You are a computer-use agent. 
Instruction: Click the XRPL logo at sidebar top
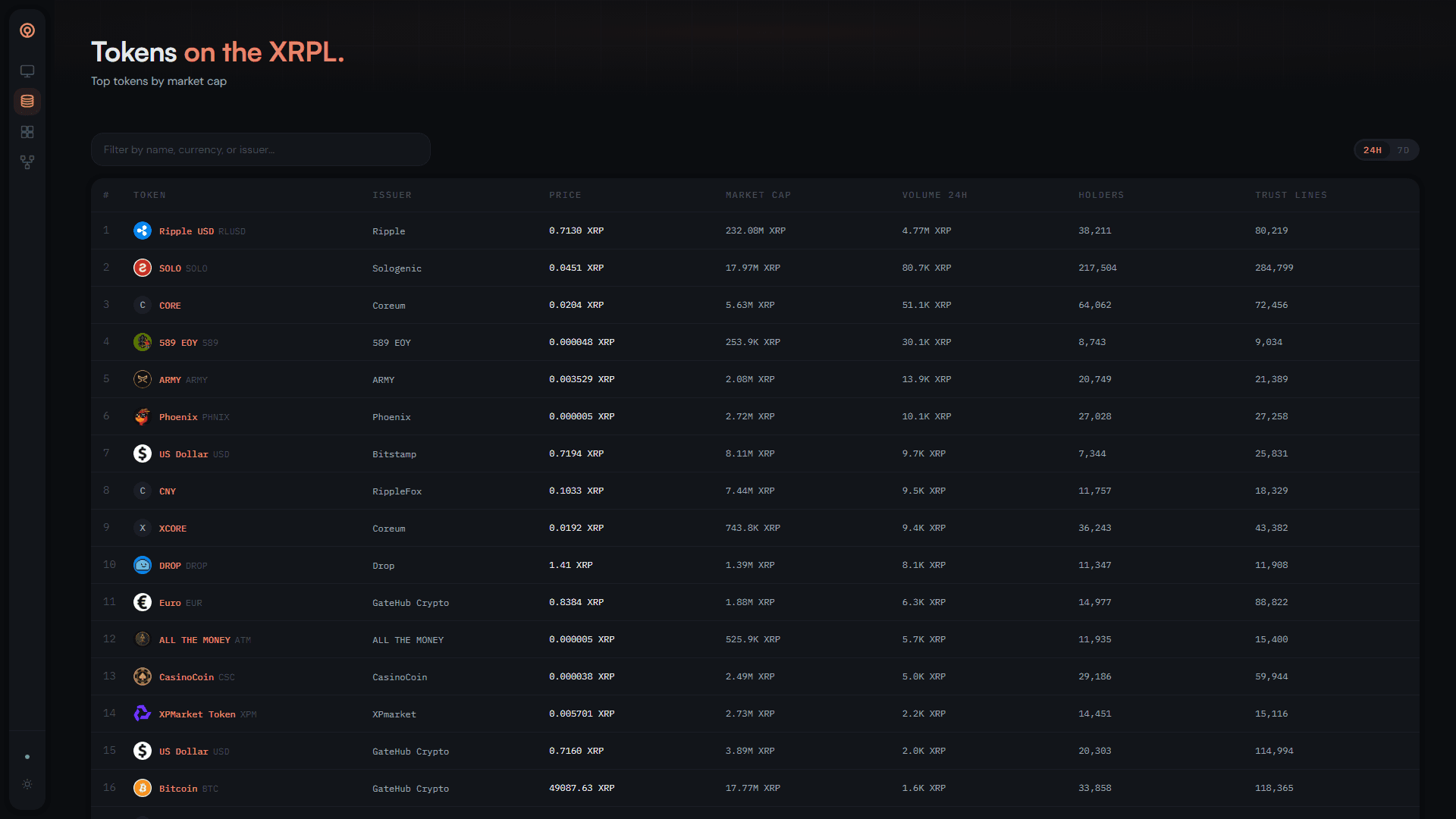(x=27, y=31)
